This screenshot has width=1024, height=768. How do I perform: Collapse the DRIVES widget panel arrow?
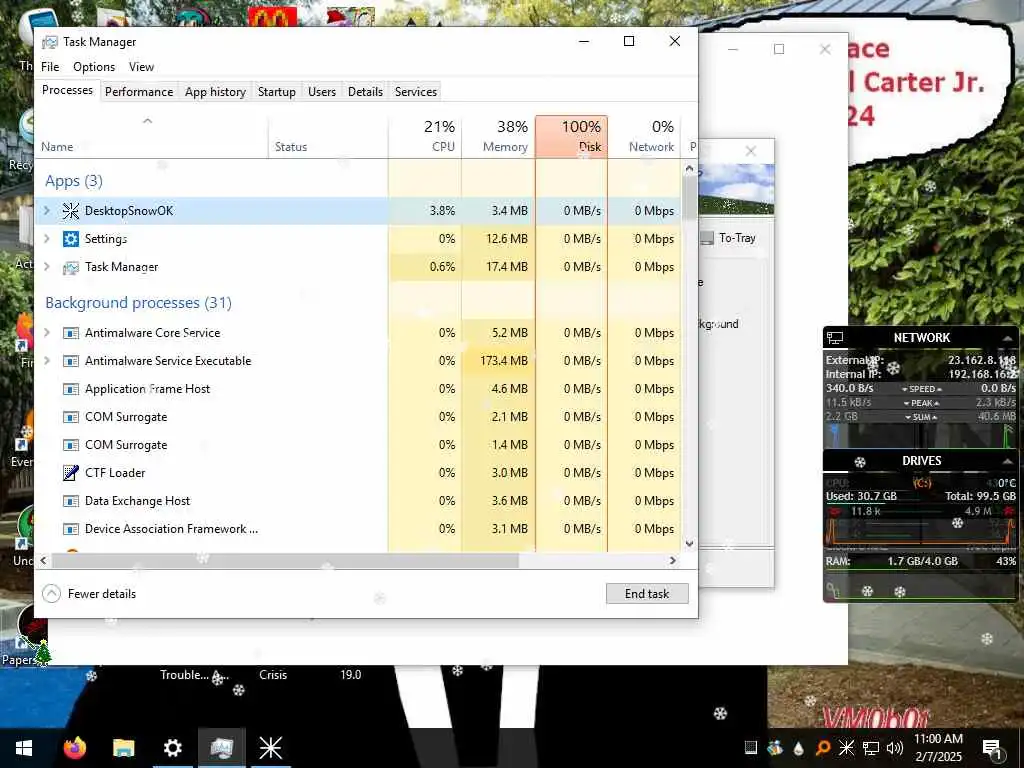click(x=1008, y=461)
